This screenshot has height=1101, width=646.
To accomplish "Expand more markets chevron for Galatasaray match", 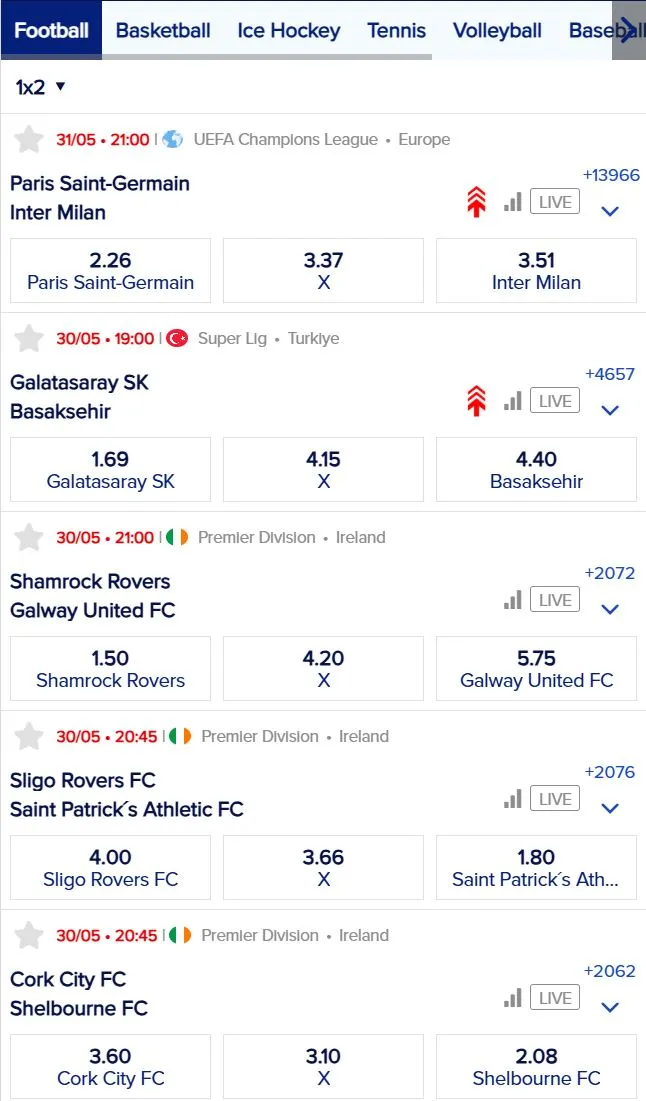I will click(x=610, y=410).
